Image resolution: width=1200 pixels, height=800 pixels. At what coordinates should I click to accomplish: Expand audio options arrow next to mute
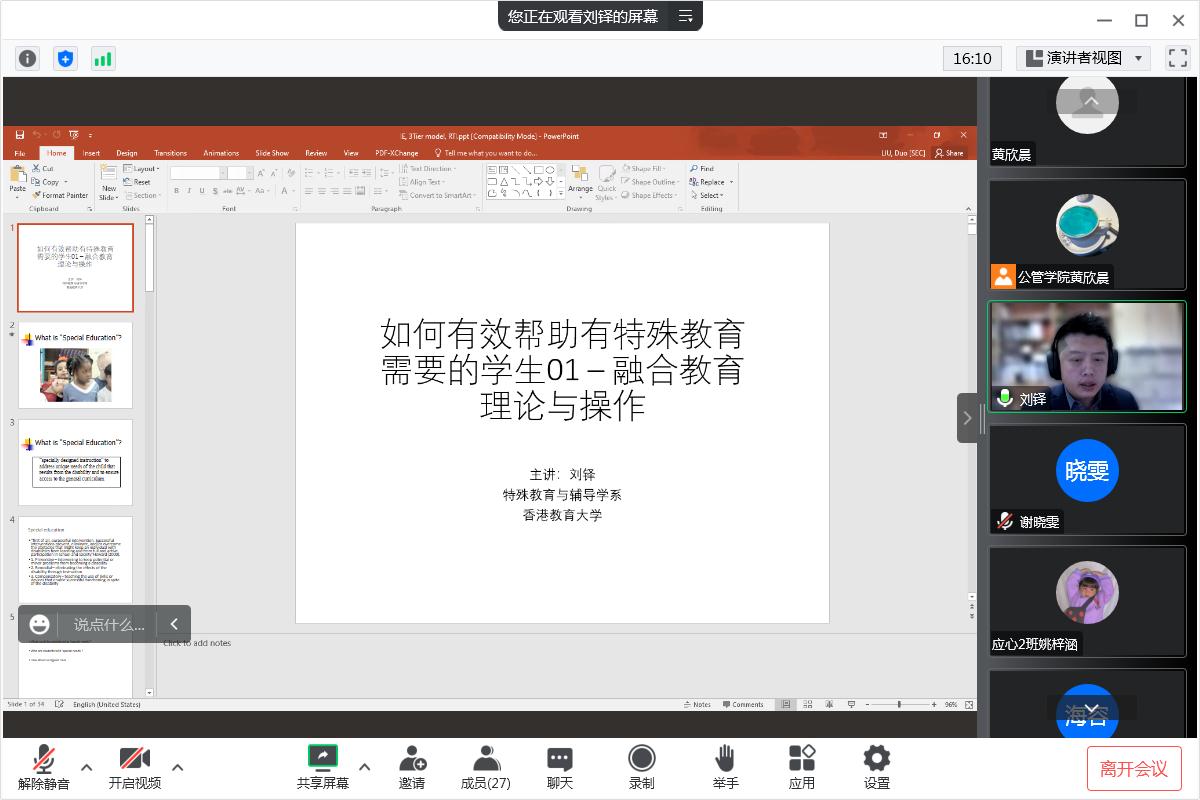click(86, 767)
